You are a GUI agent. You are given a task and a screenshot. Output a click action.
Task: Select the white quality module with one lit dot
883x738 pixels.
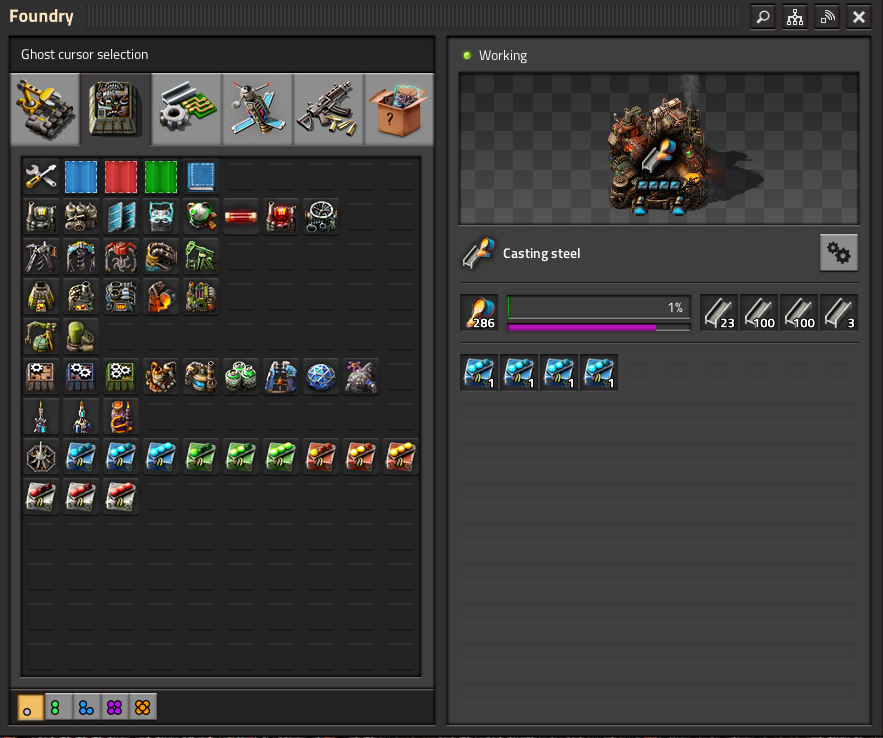(41, 497)
